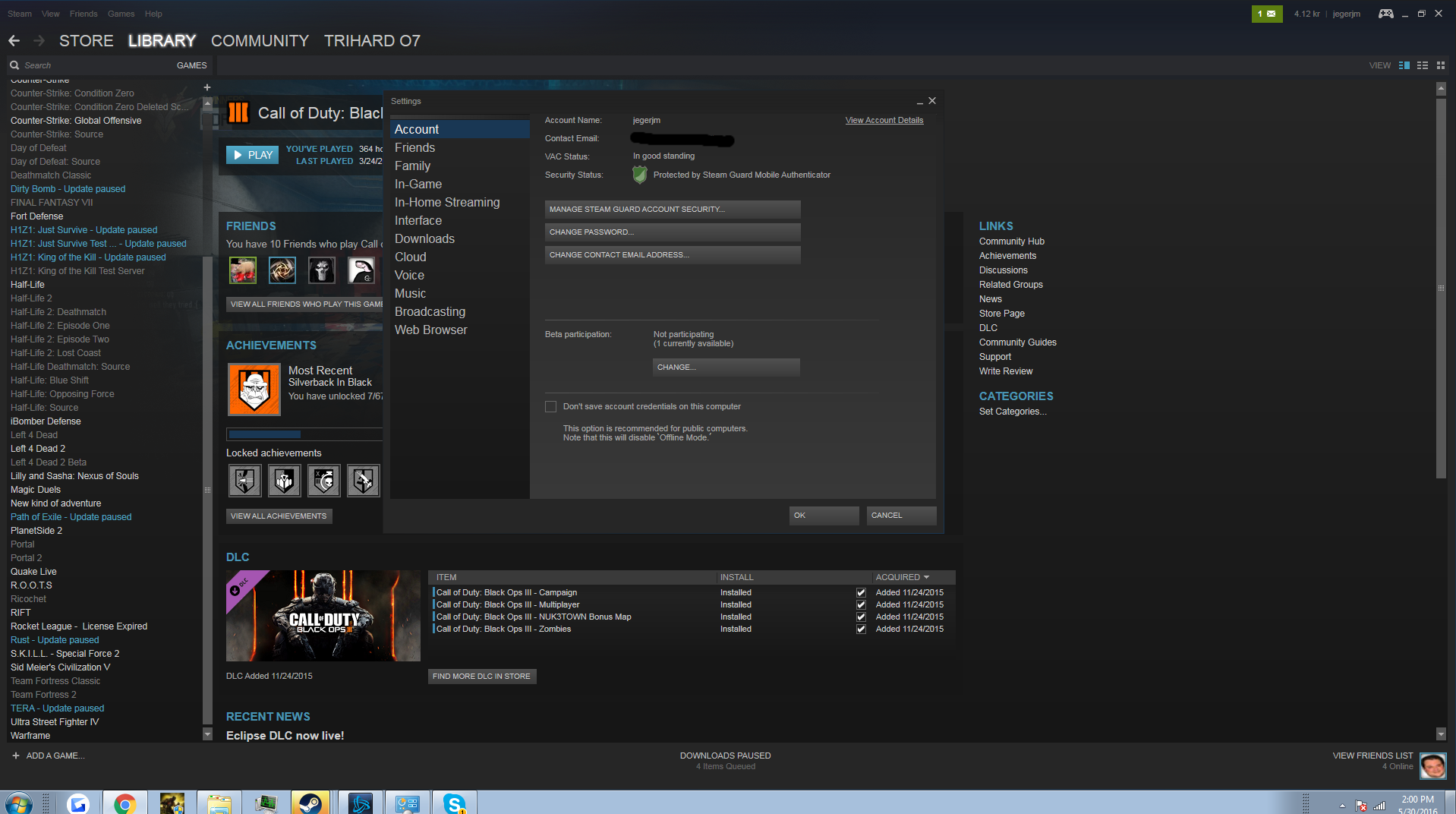The height and width of the screenshot is (814, 1456).
Task: Open the Games menu in the menu bar
Action: [x=121, y=14]
